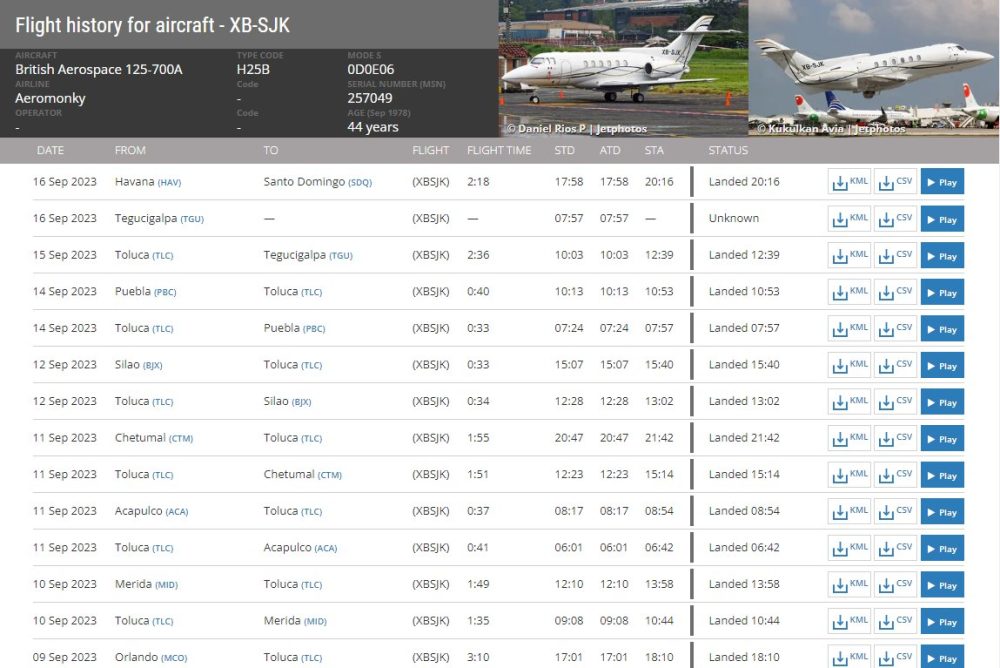Click the Kukulkan Avia Jetphotos credit
1000x668 pixels.
click(831, 129)
